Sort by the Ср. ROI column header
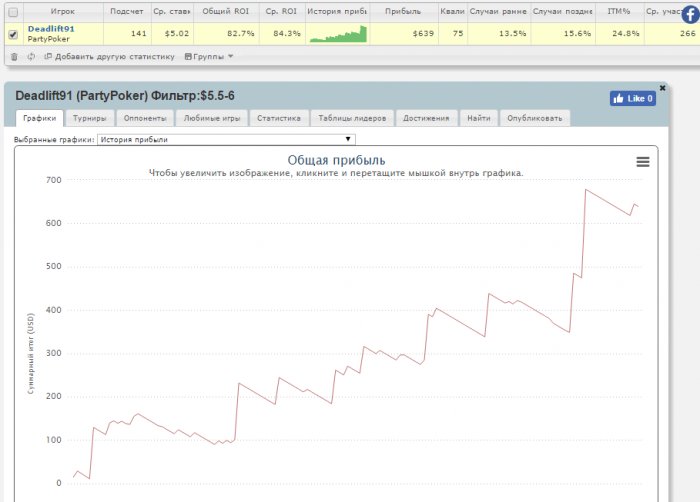Image resolution: width=700 pixels, height=502 pixels. coord(282,12)
